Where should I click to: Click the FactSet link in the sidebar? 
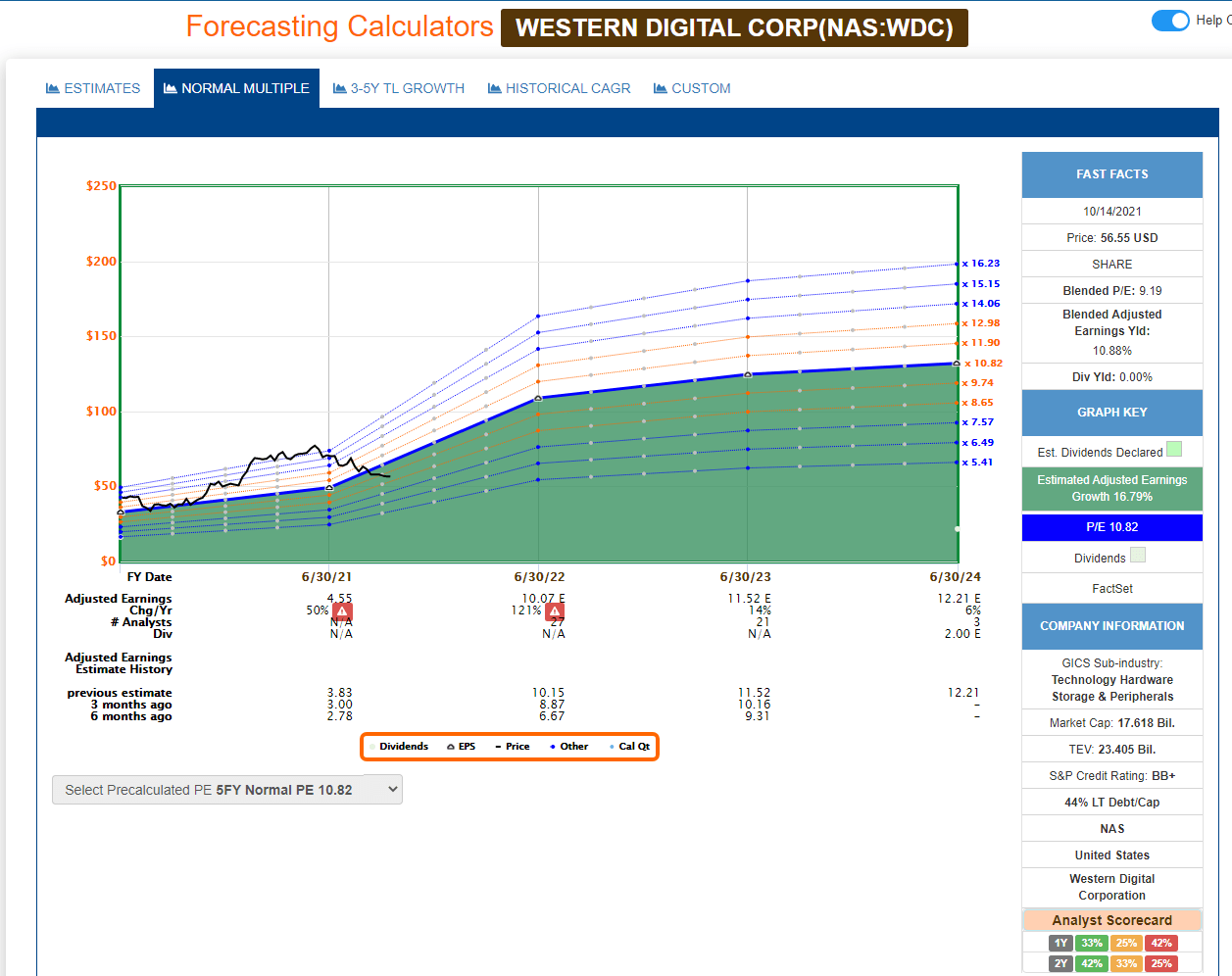[x=1111, y=587]
